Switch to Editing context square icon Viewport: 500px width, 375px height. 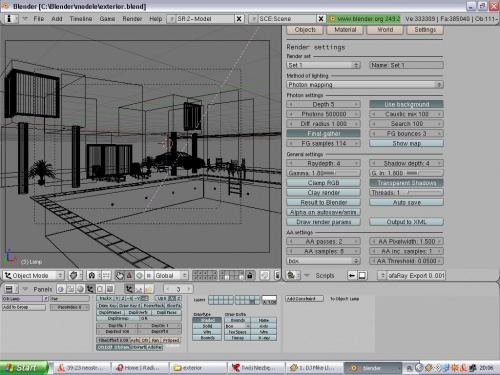point(100,289)
